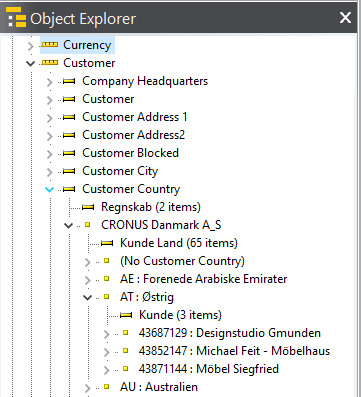Screen dimensions: 361x397
Task: Select AE : Forenede Arabiske Emirater
Action: pyautogui.click(x=204, y=279)
